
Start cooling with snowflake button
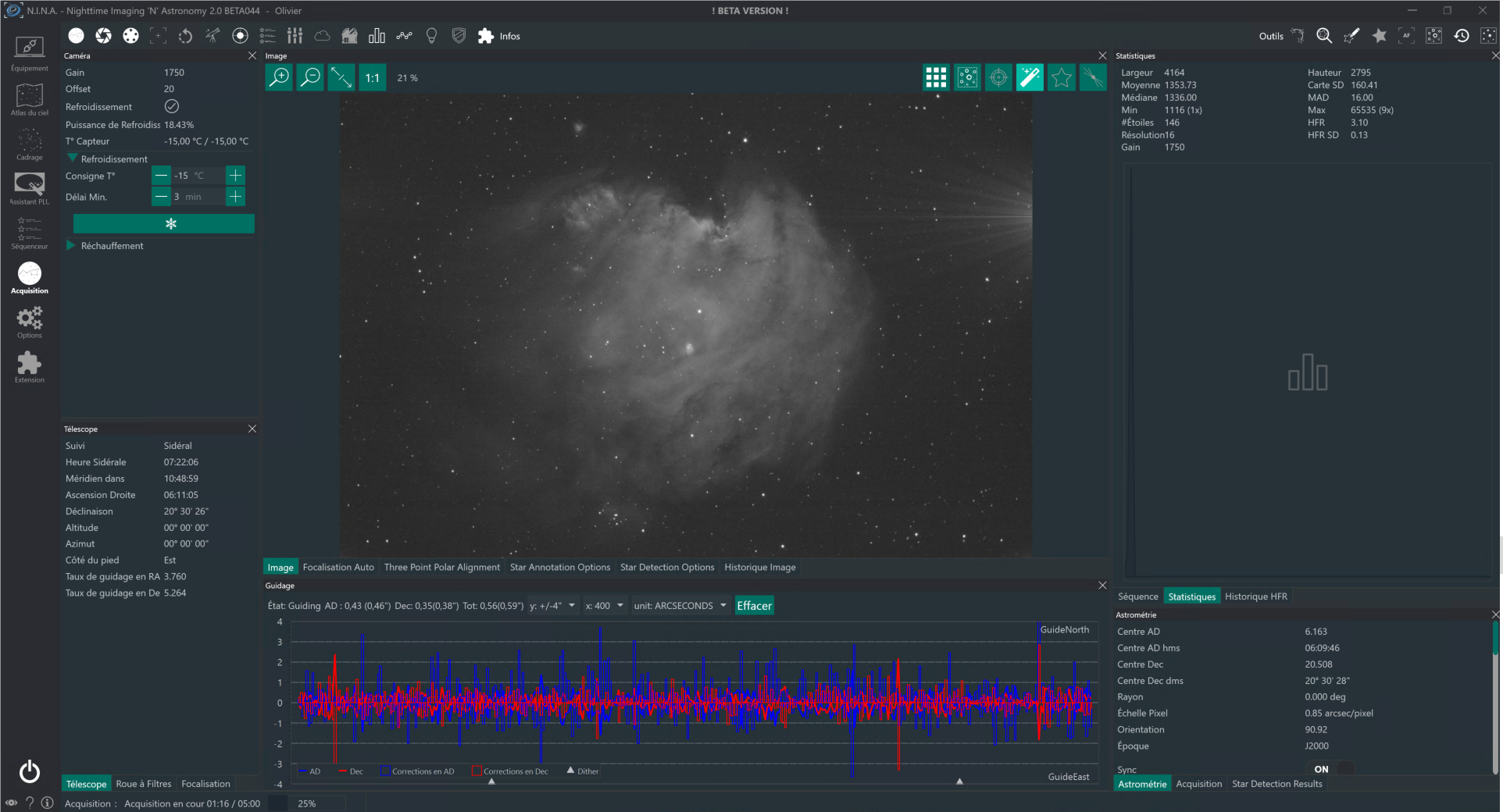pos(164,223)
